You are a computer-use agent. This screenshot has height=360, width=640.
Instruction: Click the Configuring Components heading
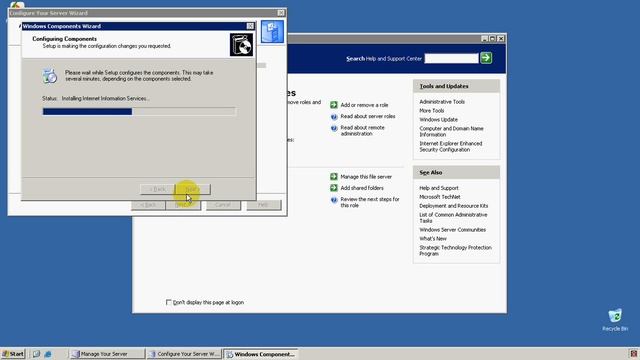tap(64, 39)
